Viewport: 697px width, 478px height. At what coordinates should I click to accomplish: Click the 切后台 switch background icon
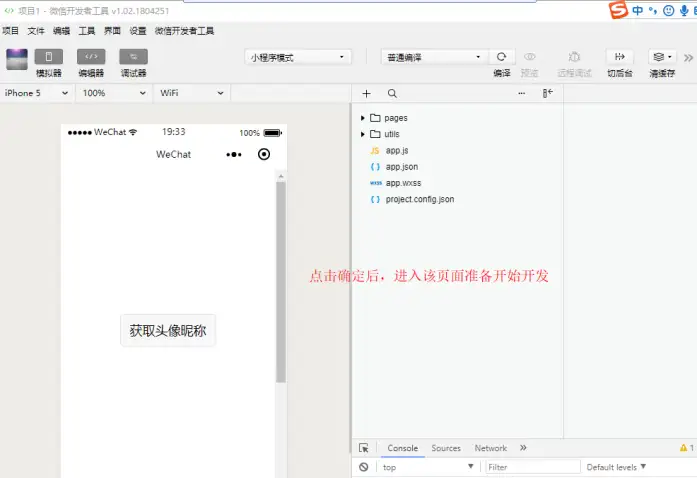(620, 57)
